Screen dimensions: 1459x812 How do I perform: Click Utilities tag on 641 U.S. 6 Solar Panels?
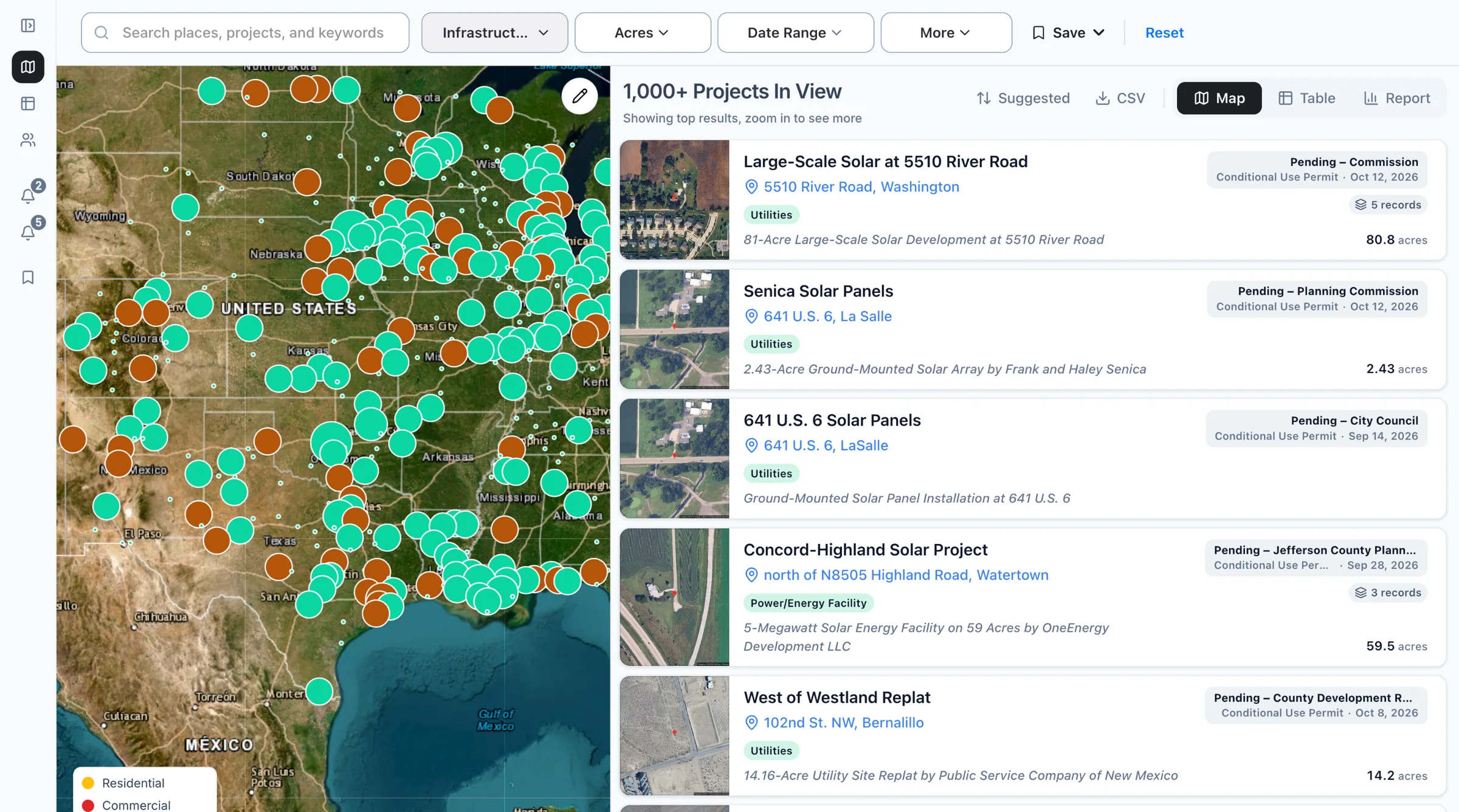pos(771,473)
